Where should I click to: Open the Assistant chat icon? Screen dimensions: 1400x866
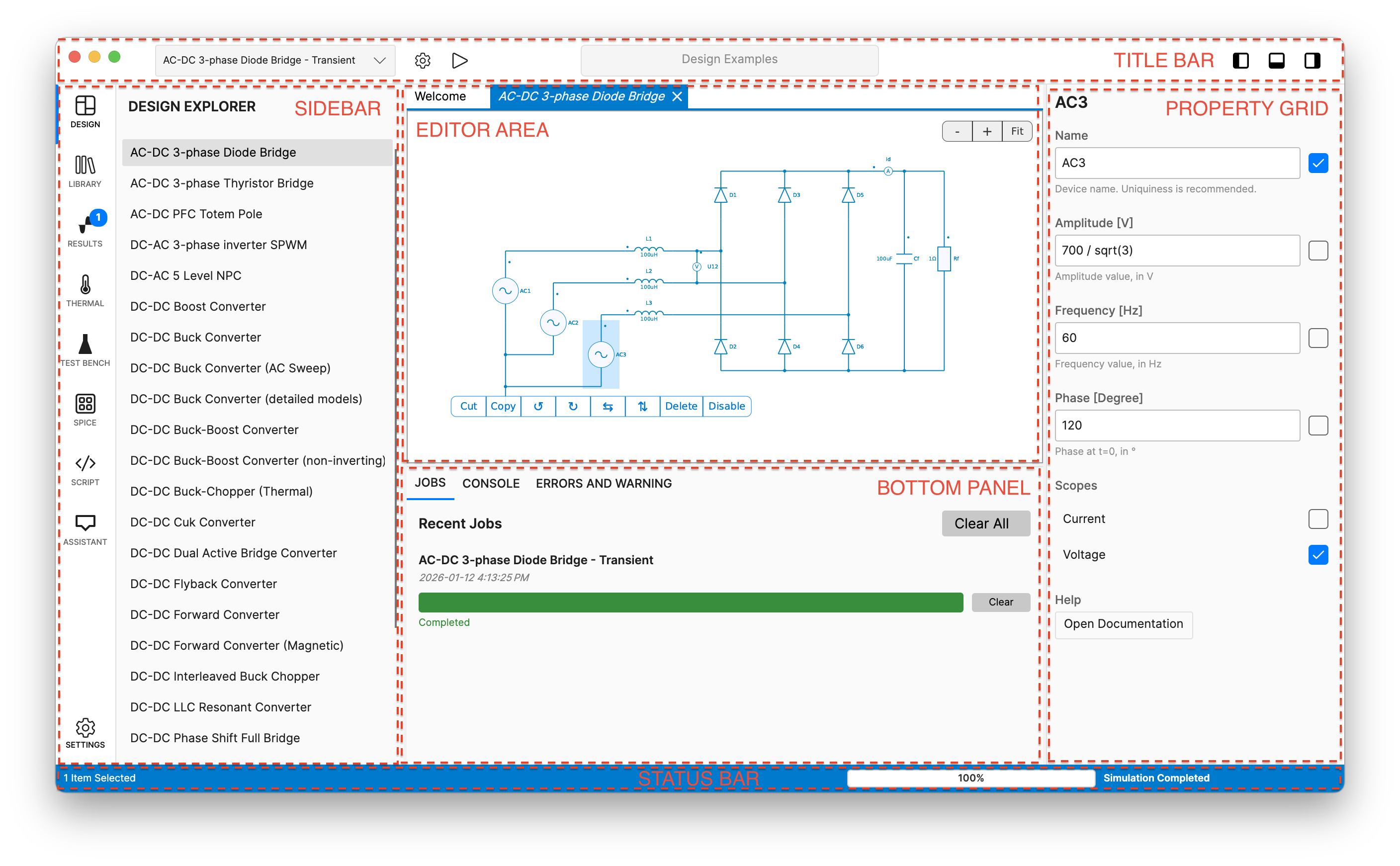(x=85, y=528)
